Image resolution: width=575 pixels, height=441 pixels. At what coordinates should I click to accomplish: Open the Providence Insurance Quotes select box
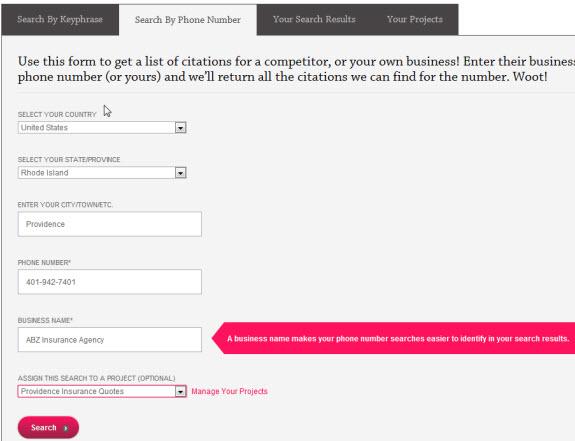pos(102,392)
